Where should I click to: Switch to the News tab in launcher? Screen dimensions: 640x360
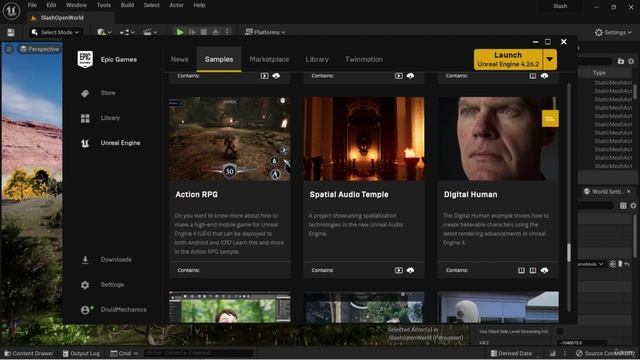[x=180, y=59]
